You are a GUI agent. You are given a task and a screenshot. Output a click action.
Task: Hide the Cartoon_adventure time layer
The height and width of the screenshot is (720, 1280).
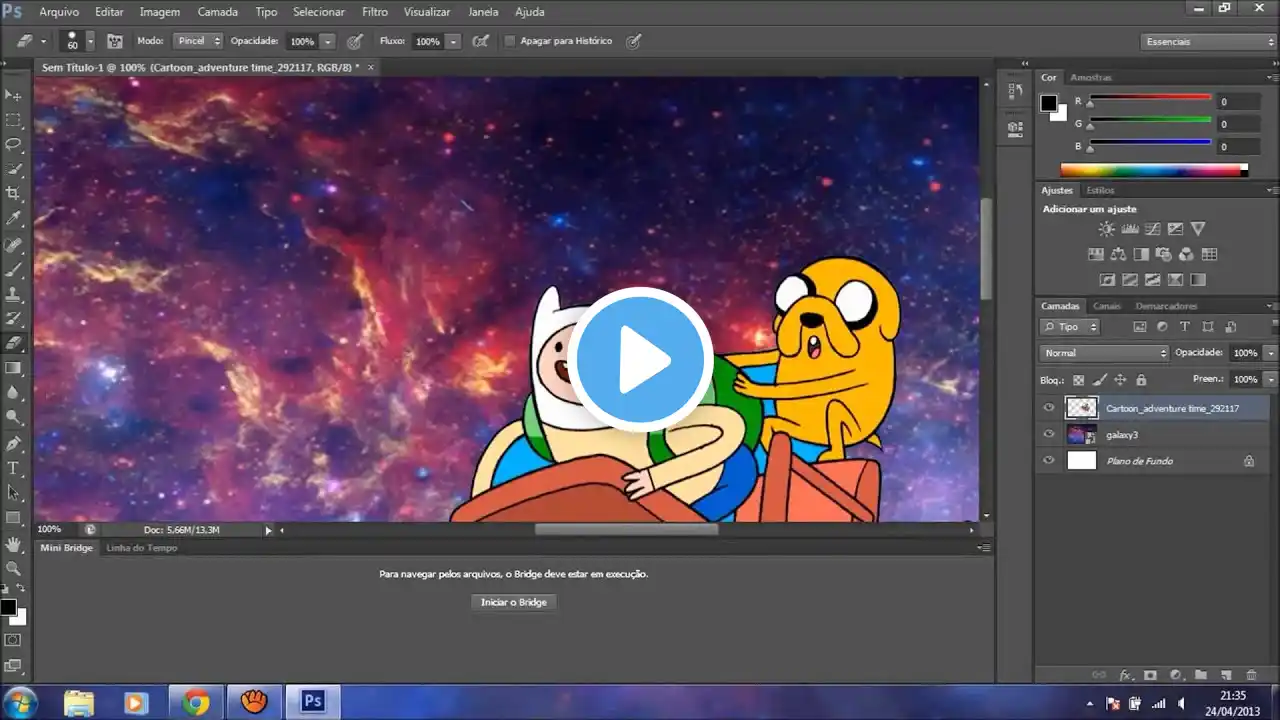1048,408
